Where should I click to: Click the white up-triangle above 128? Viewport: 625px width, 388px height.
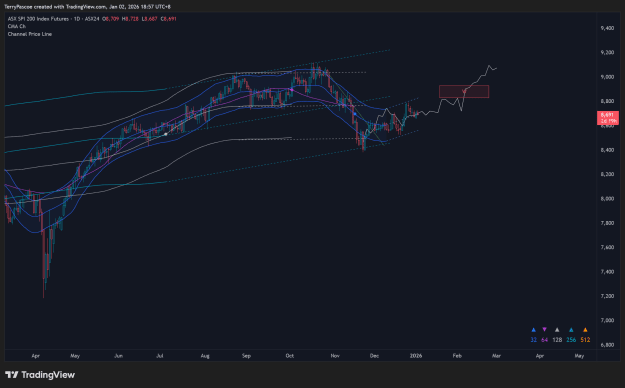tap(557, 330)
